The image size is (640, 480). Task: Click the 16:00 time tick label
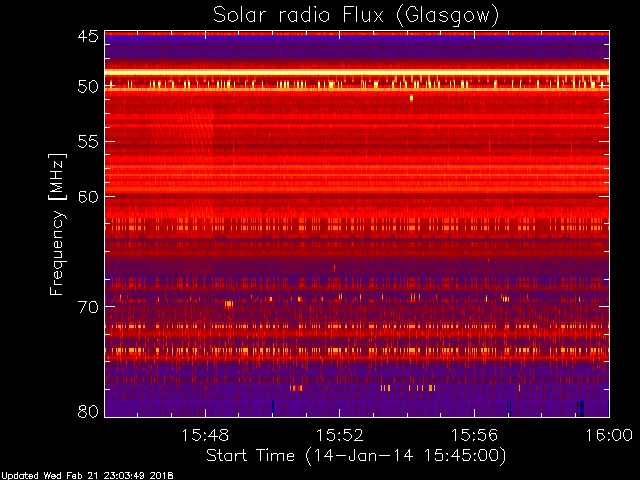point(609,435)
